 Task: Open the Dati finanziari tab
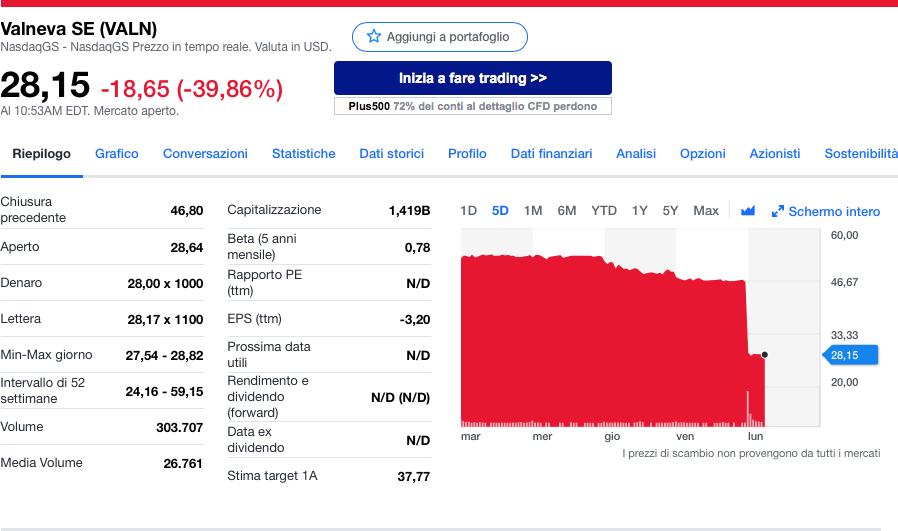pos(552,154)
